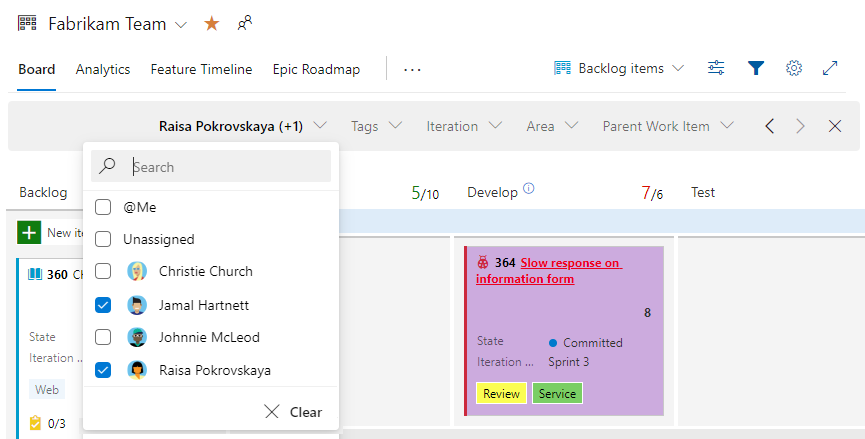Click the effort value 8 on card 364
The width and height of the screenshot is (865, 439).
[647, 313]
